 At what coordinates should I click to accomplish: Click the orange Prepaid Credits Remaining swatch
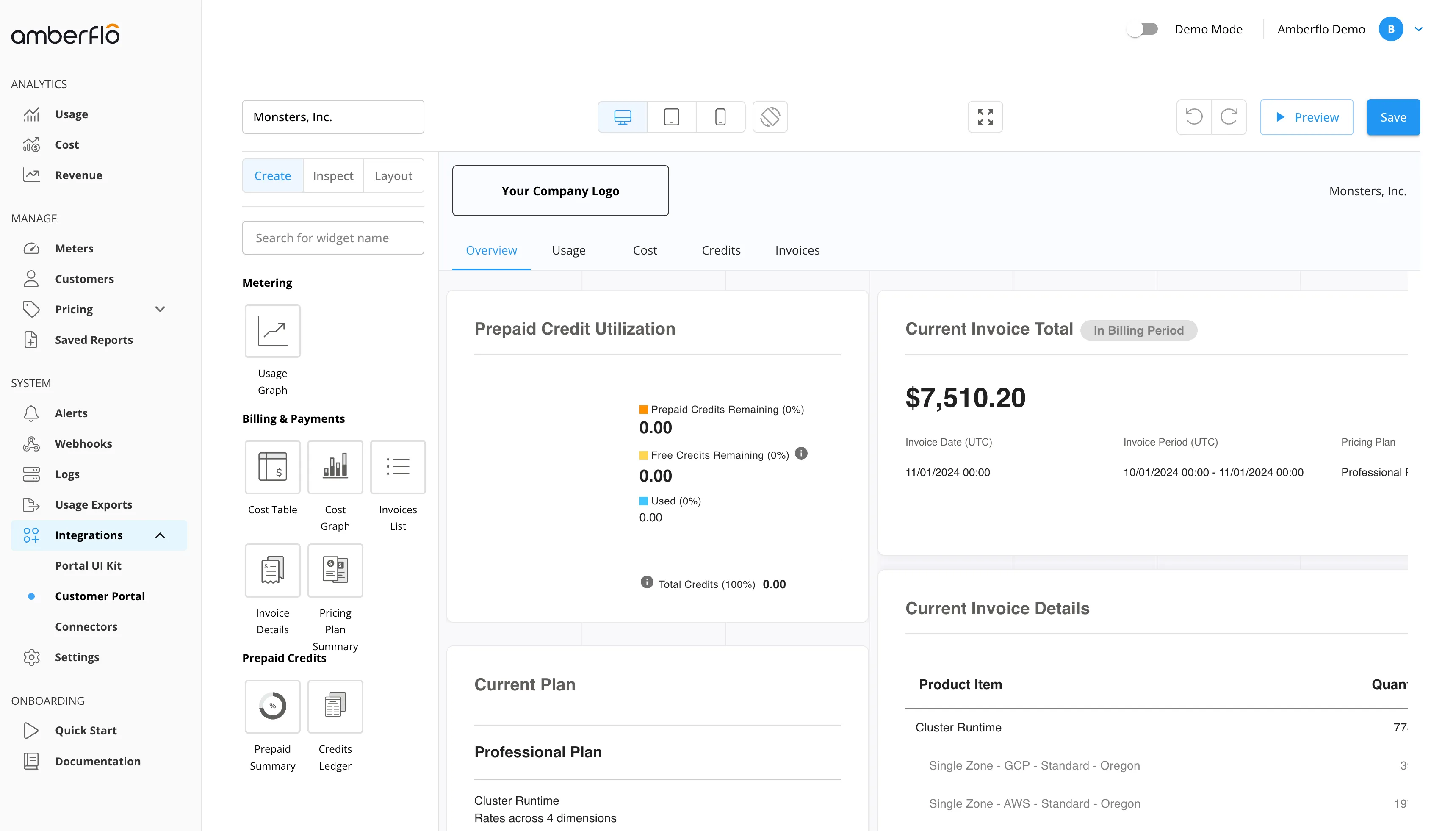coord(644,409)
